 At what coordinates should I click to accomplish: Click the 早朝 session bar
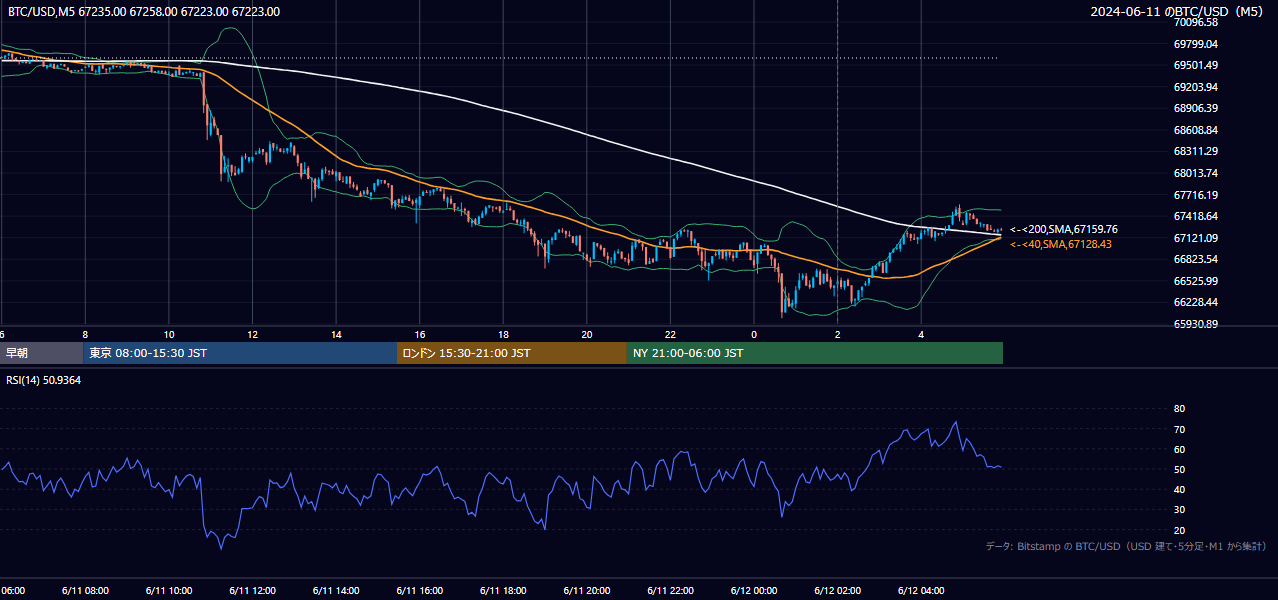point(41,353)
